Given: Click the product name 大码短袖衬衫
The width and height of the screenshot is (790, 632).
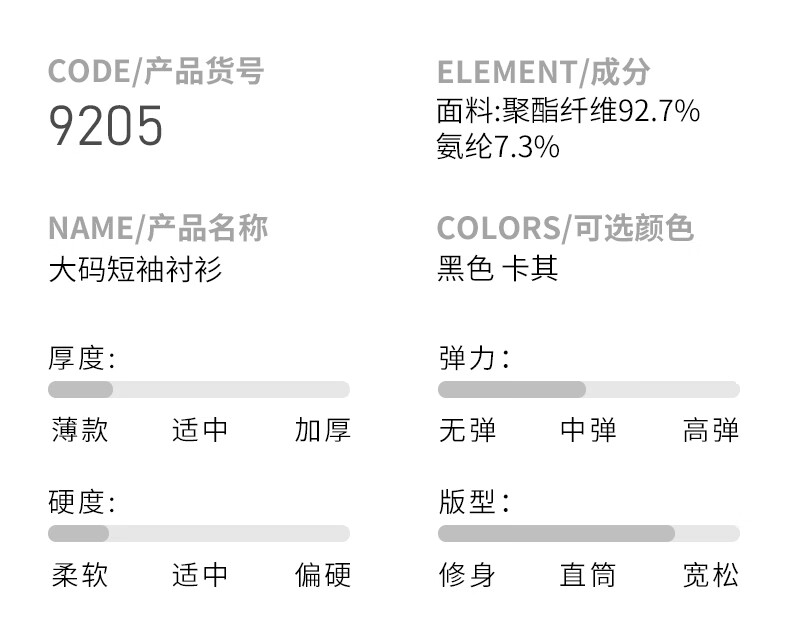Looking at the screenshot, I should point(135,270).
